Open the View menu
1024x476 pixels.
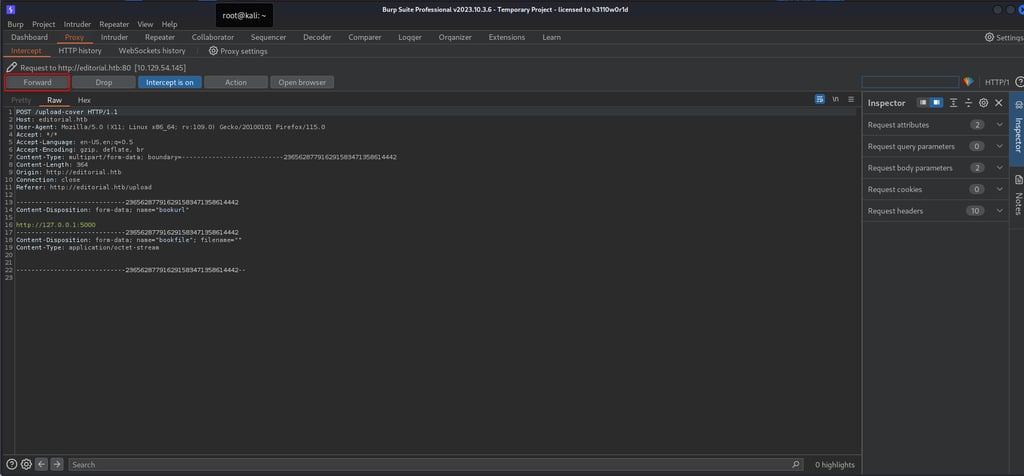145,24
